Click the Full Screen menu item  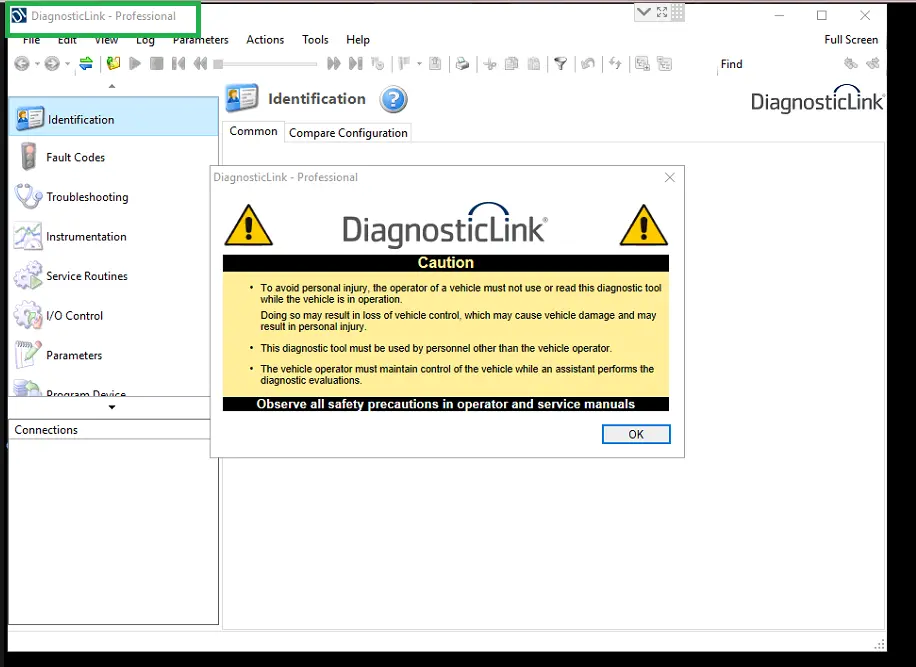(x=851, y=40)
